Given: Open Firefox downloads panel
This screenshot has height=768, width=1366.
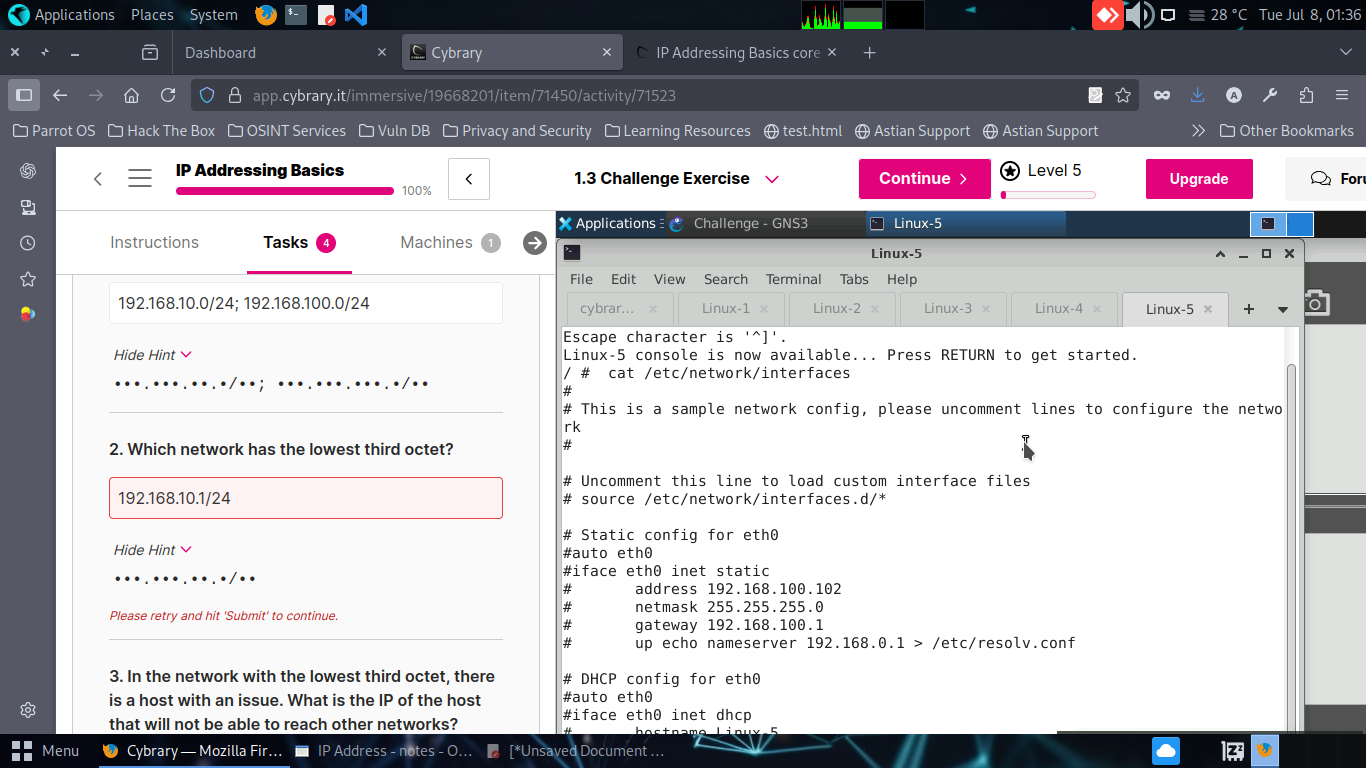Looking at the screenshot, I should [1197, 95].
